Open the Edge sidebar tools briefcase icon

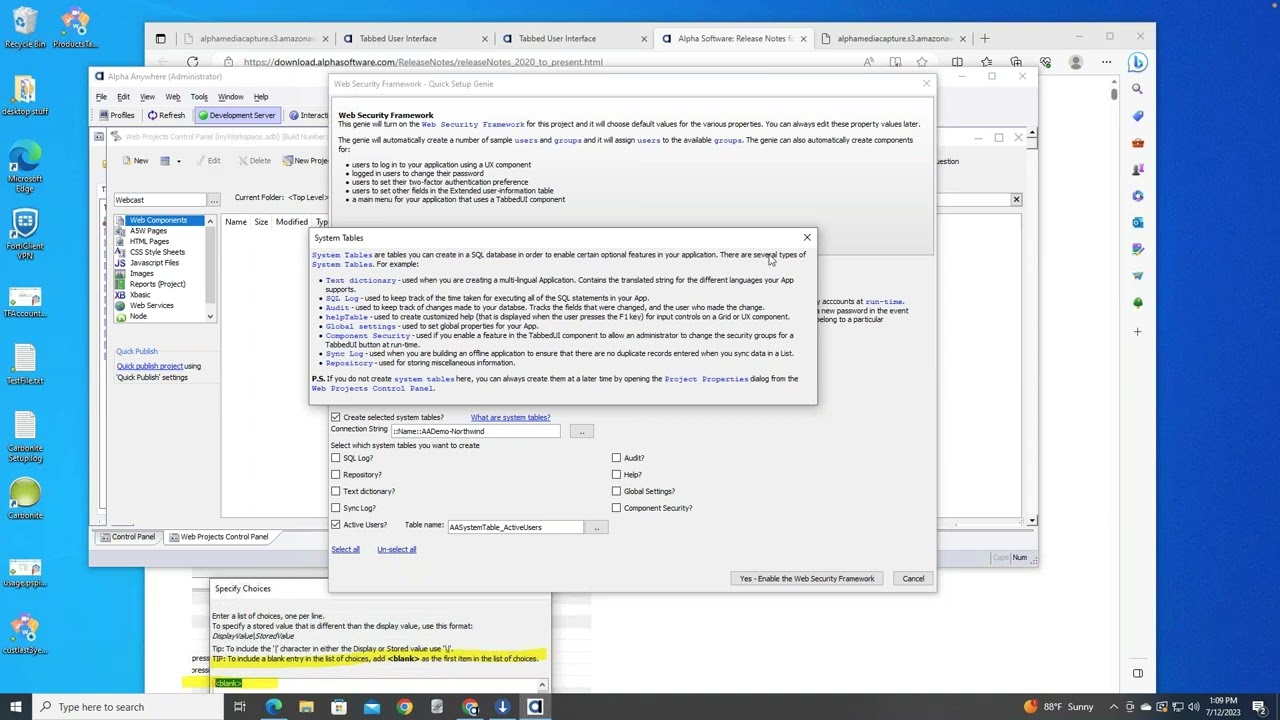[x=1138, y=143]
